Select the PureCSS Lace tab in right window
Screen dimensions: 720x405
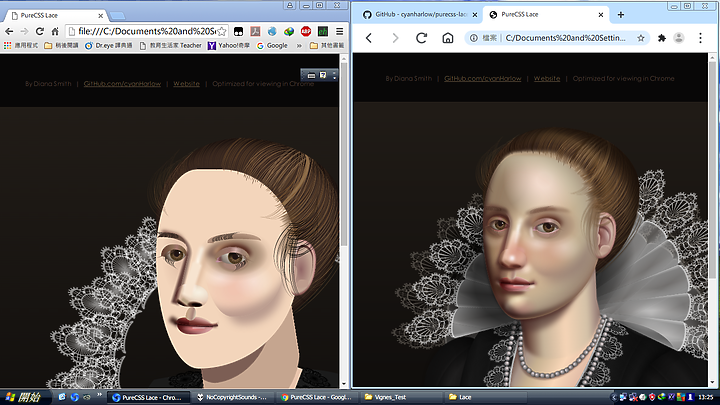[x=546, y=15]
